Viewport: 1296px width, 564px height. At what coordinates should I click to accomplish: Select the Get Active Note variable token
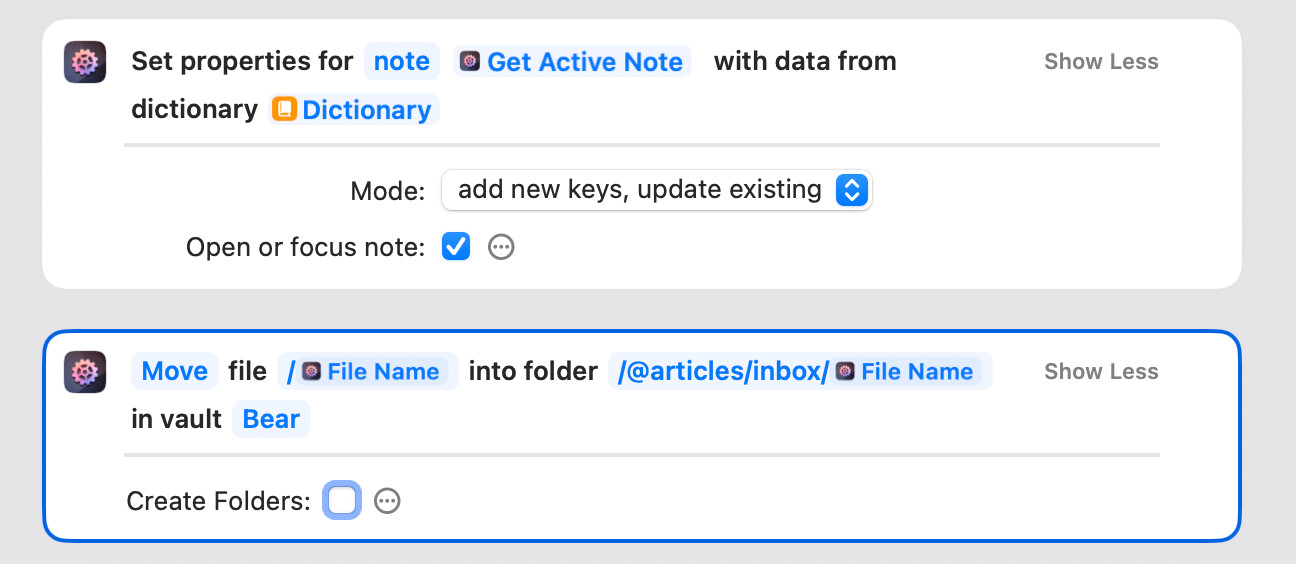[573, 62]
